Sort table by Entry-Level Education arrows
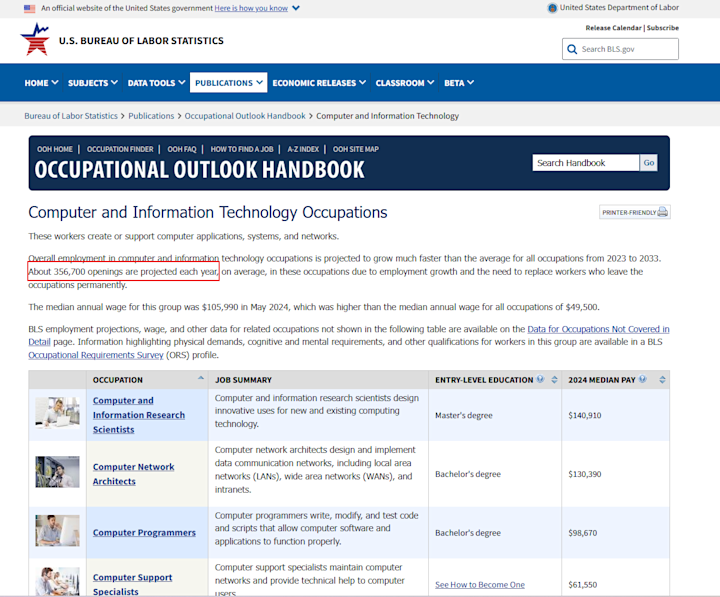The width and height of the screenshot is (720, 597). (x=554, y=380)
